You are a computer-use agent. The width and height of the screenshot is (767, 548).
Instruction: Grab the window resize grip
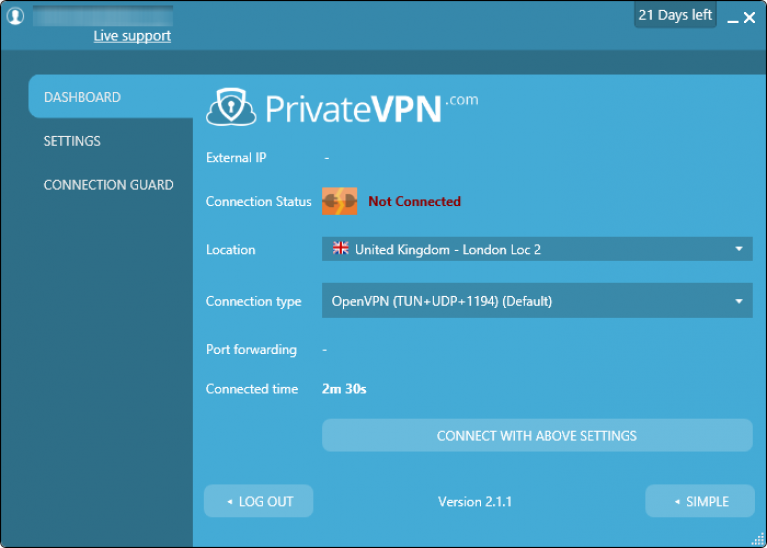tap(757, 539)
